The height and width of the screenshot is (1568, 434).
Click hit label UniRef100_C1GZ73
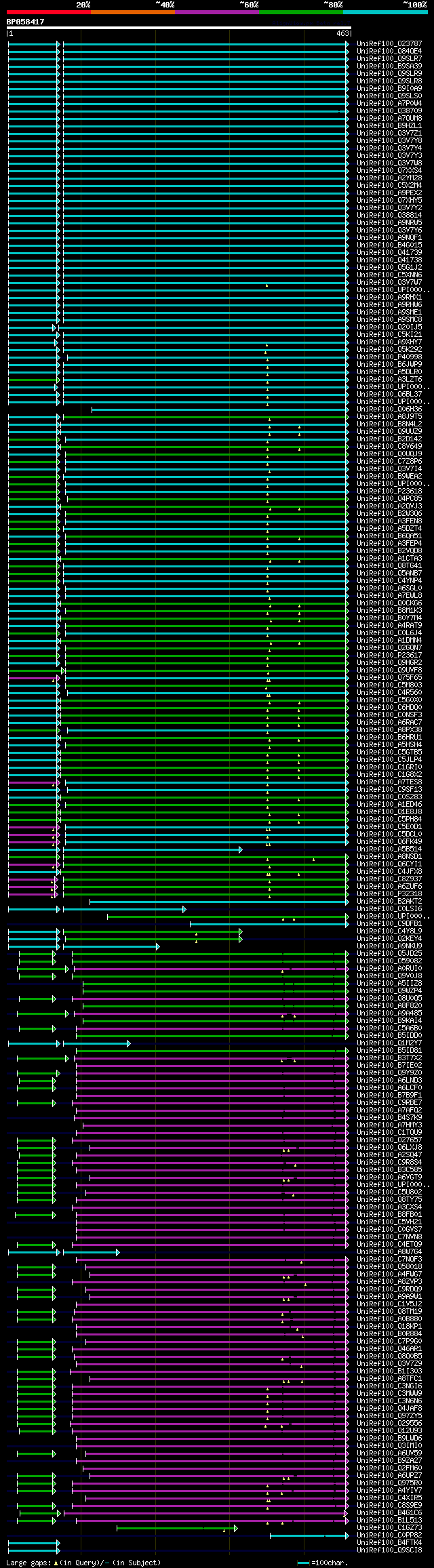pyautogui.click(x=389, y=1527)
